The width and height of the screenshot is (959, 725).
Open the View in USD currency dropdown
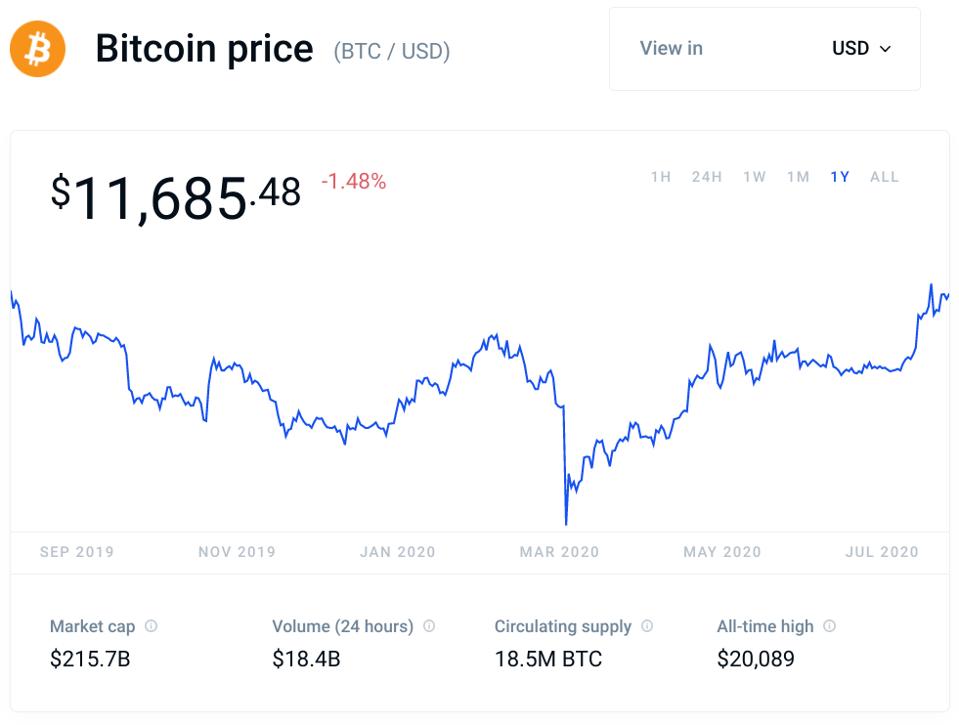click(x=764, y=49)
